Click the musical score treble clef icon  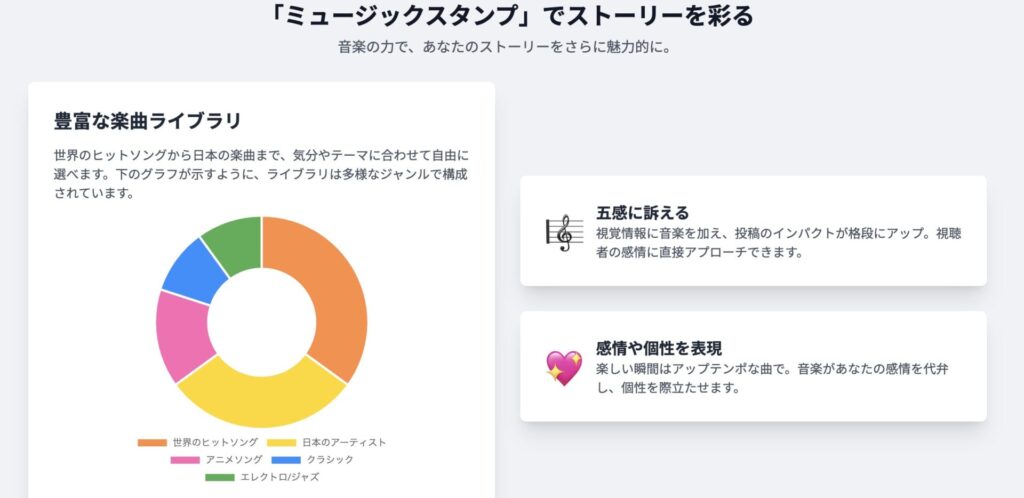(564, 233)
